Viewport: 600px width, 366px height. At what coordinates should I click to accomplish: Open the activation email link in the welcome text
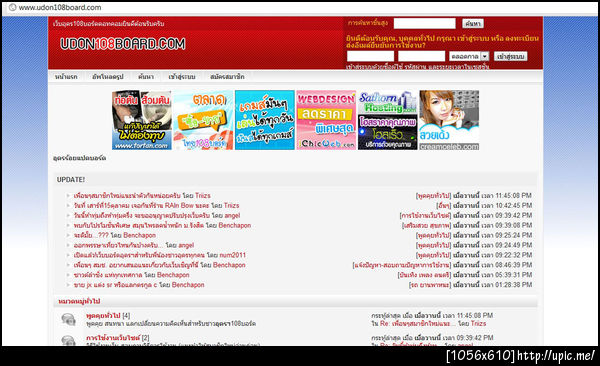pos(385,45)
